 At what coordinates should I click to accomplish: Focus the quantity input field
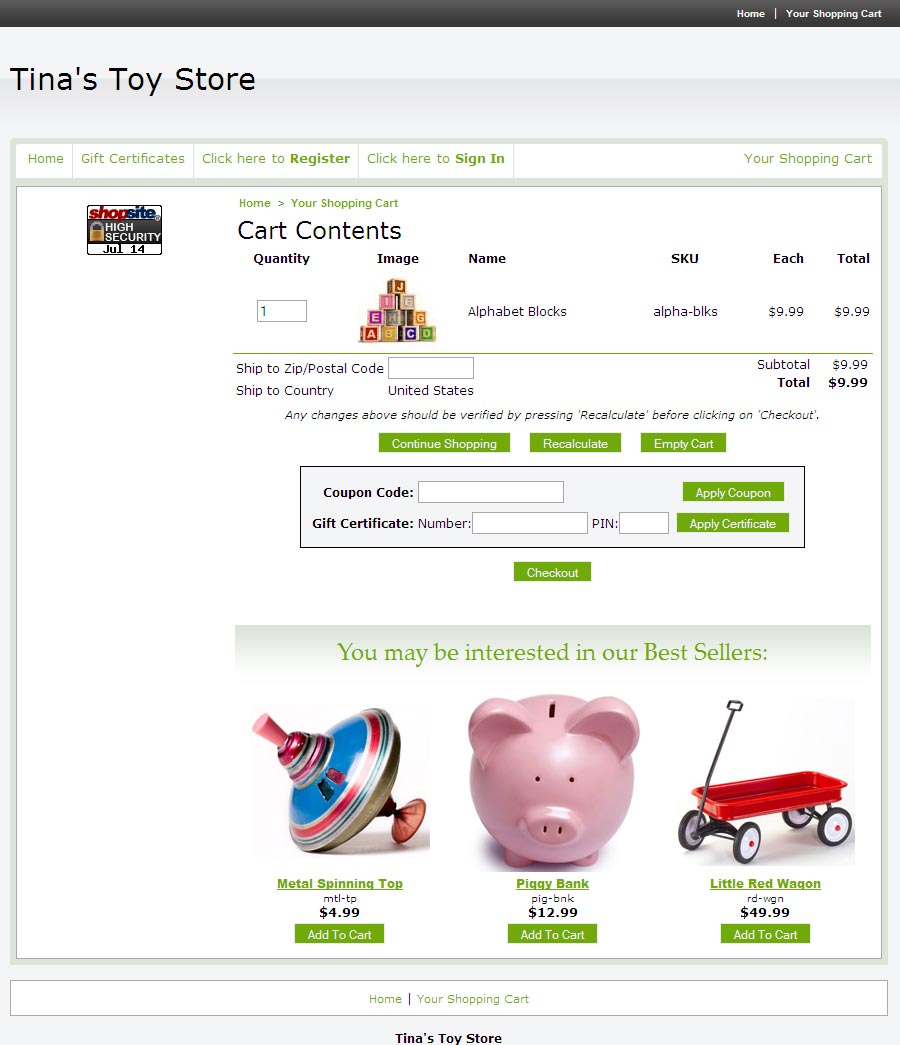(282, 311)
